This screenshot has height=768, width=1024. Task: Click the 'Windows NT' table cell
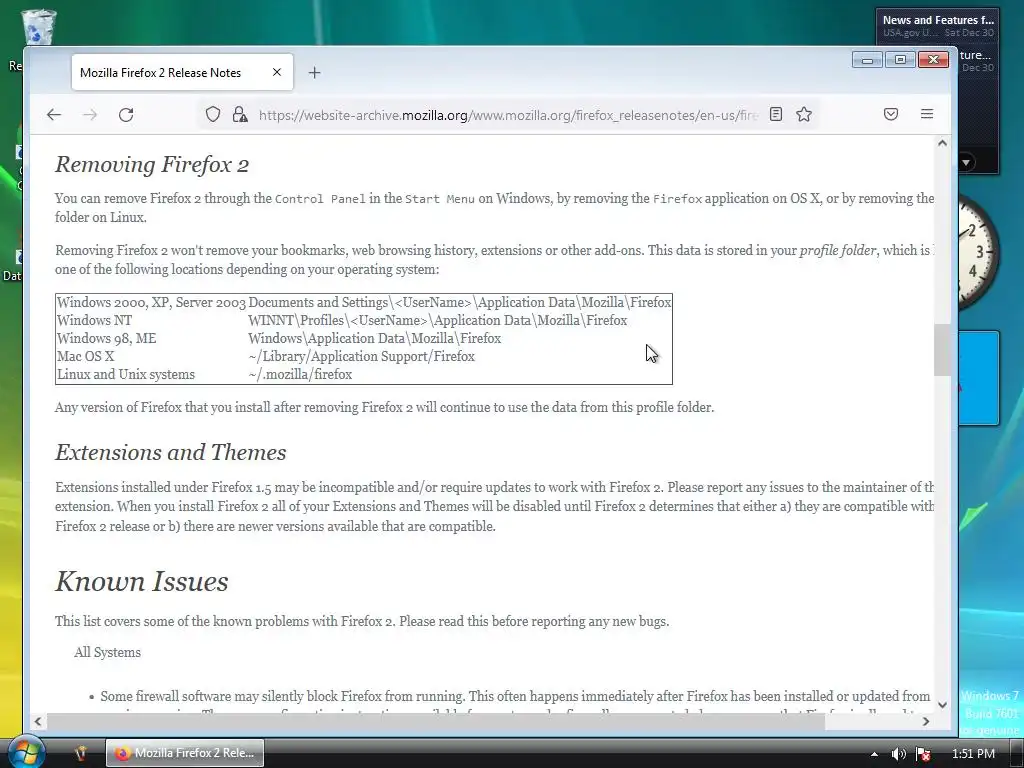pos(94,321)
